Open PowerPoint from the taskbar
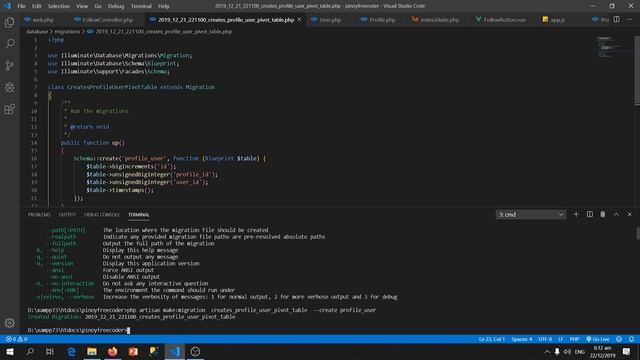The image size is (640, 360). (x=133, y=351)
